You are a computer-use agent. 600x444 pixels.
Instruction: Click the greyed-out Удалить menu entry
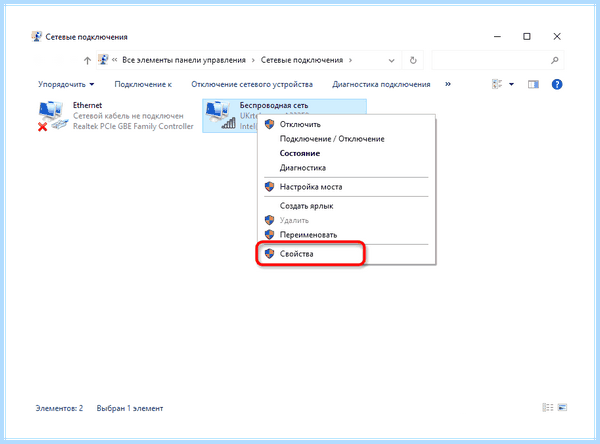click(x=346, y=220)
